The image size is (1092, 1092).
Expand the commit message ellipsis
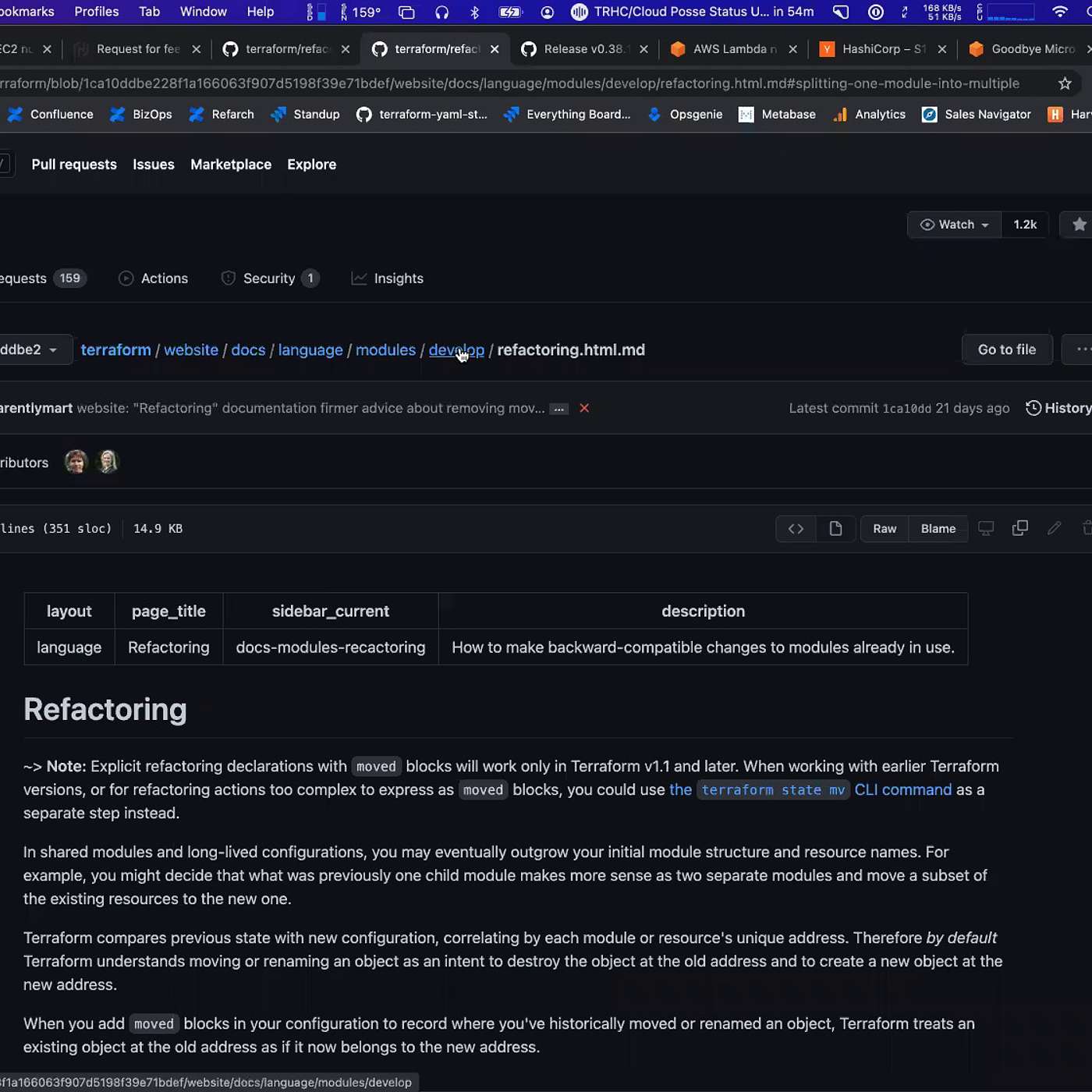coord(558,409)
